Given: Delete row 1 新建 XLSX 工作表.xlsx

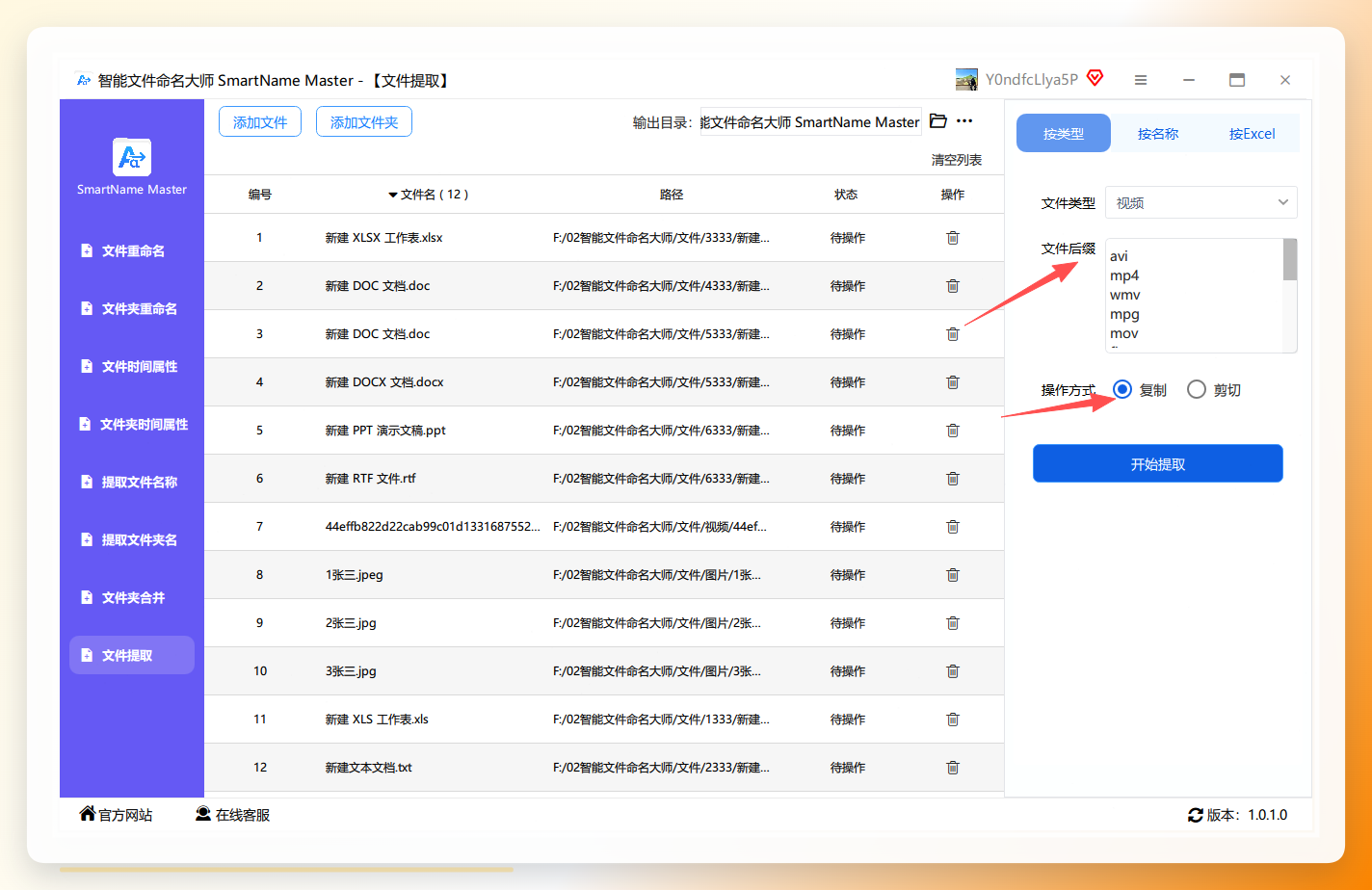Looking at the screenshot, I should (953, 238).
